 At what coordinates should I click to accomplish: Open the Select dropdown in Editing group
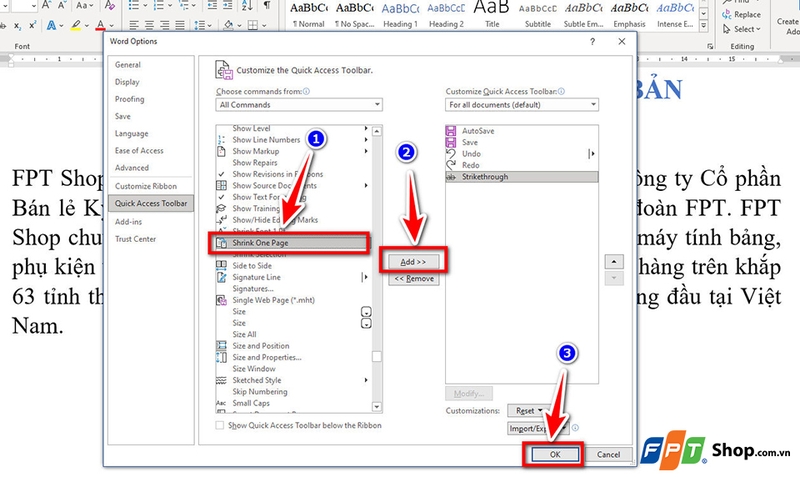click(x=741, y=29)
